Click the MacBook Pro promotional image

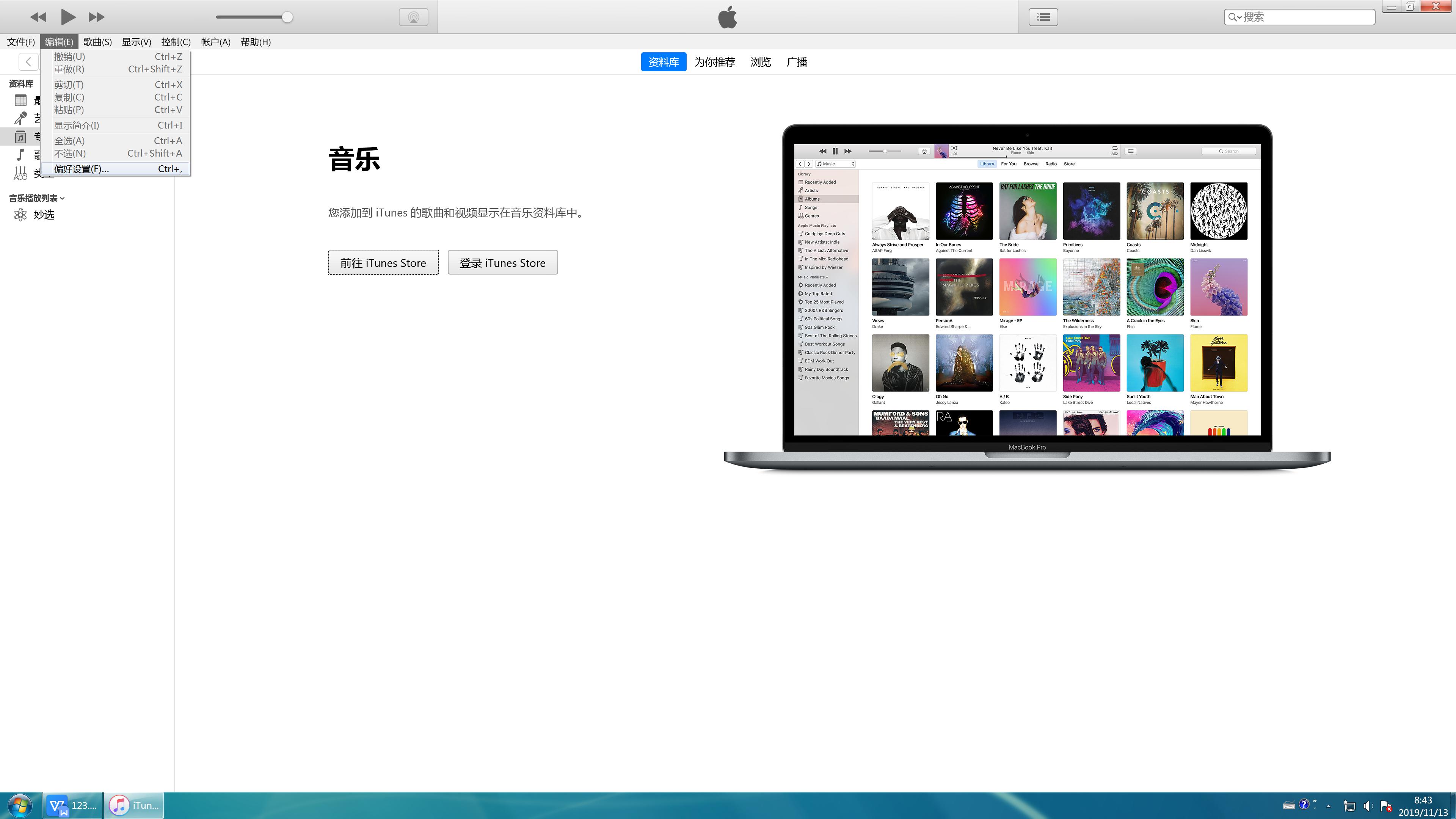1027,298
